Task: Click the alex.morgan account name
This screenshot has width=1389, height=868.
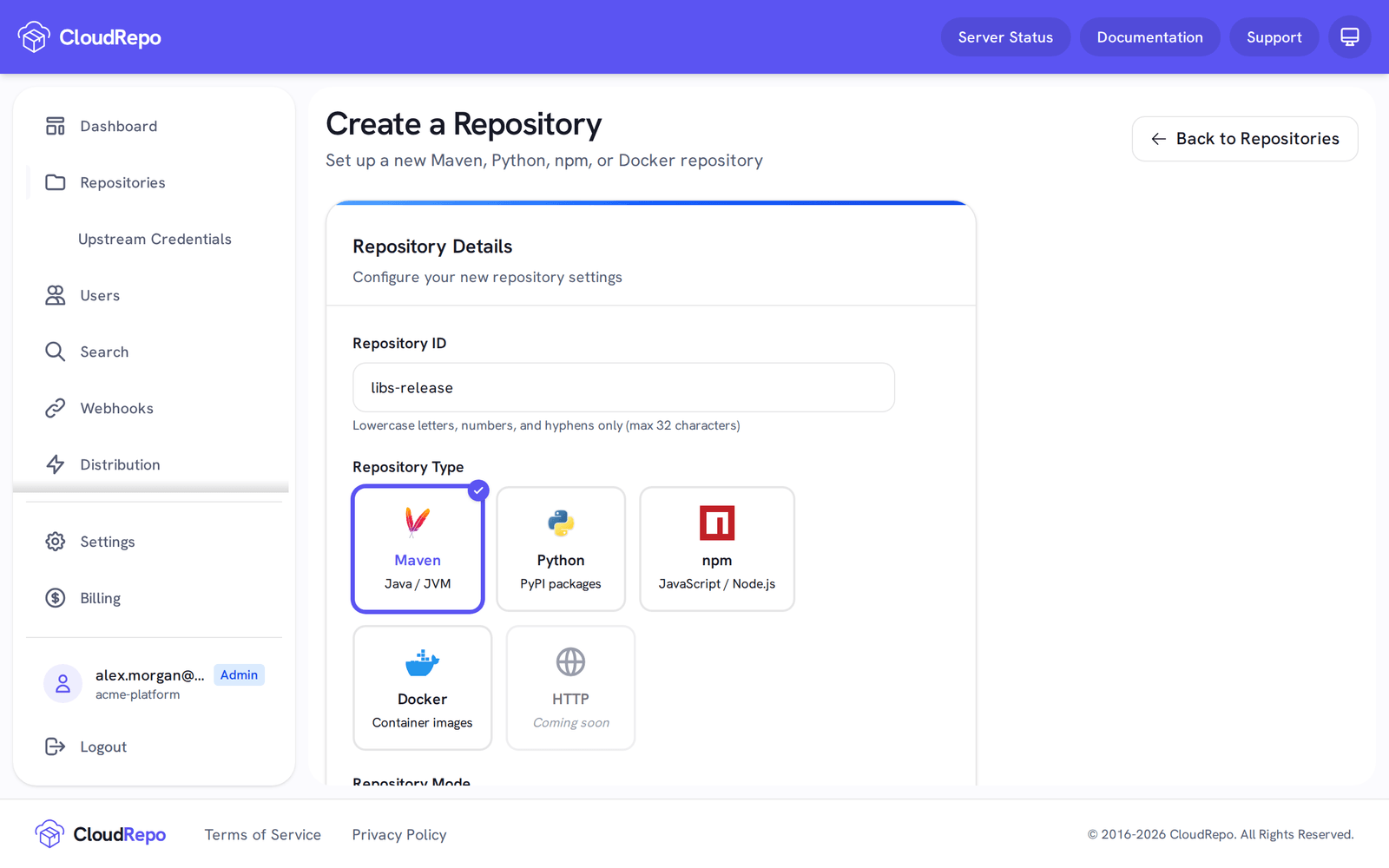Action: click(x=150, y=675)
